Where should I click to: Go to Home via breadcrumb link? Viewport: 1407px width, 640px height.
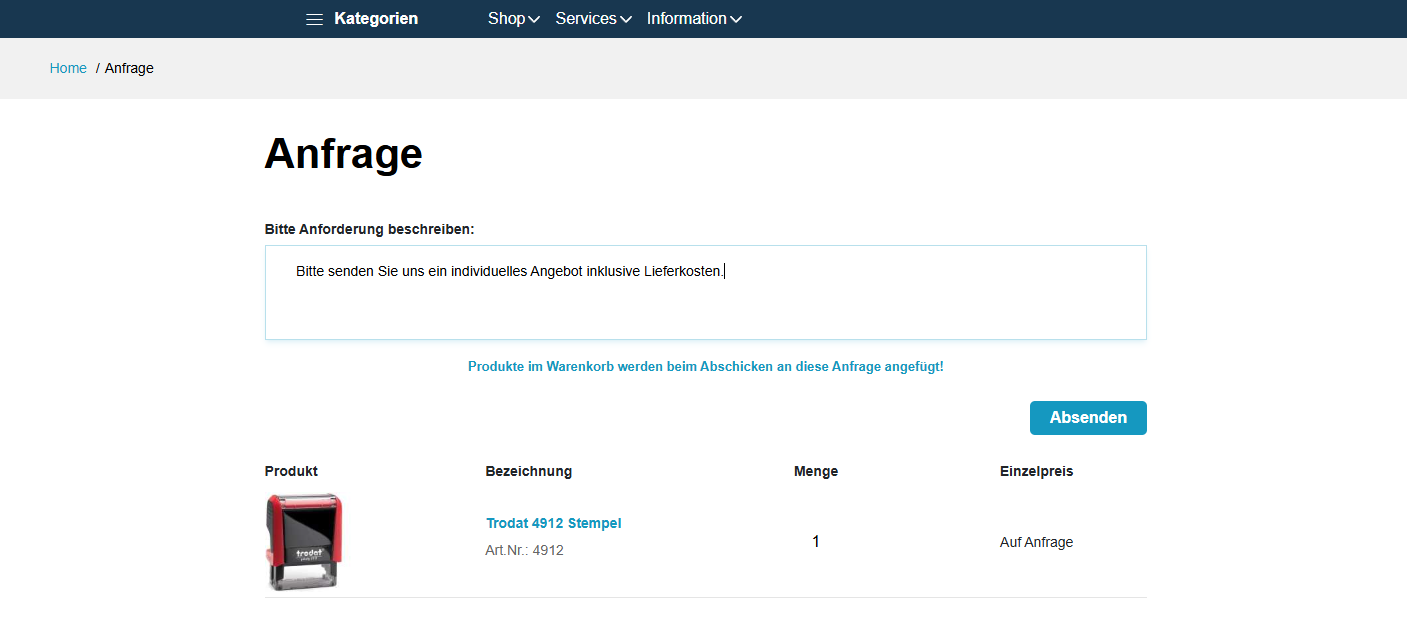[x=68, y=68]
